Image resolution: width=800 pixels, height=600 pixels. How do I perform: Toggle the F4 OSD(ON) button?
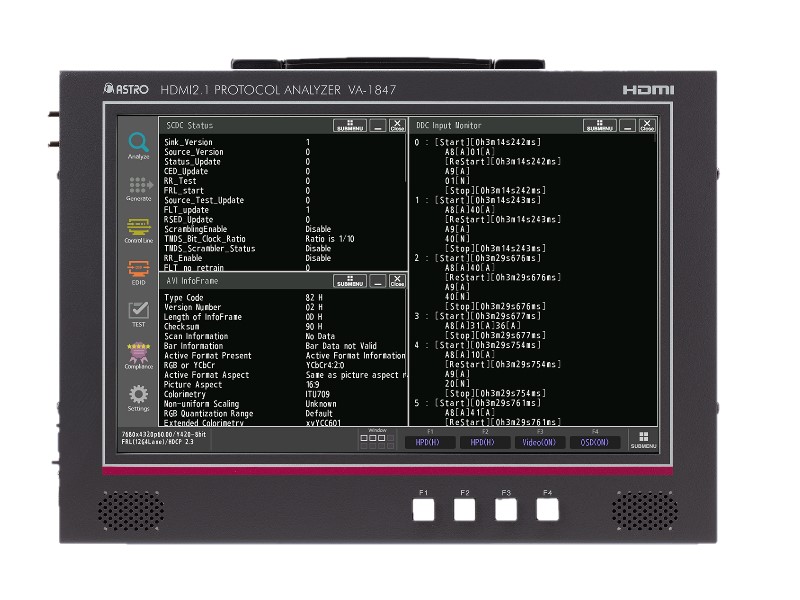(594, 442)
